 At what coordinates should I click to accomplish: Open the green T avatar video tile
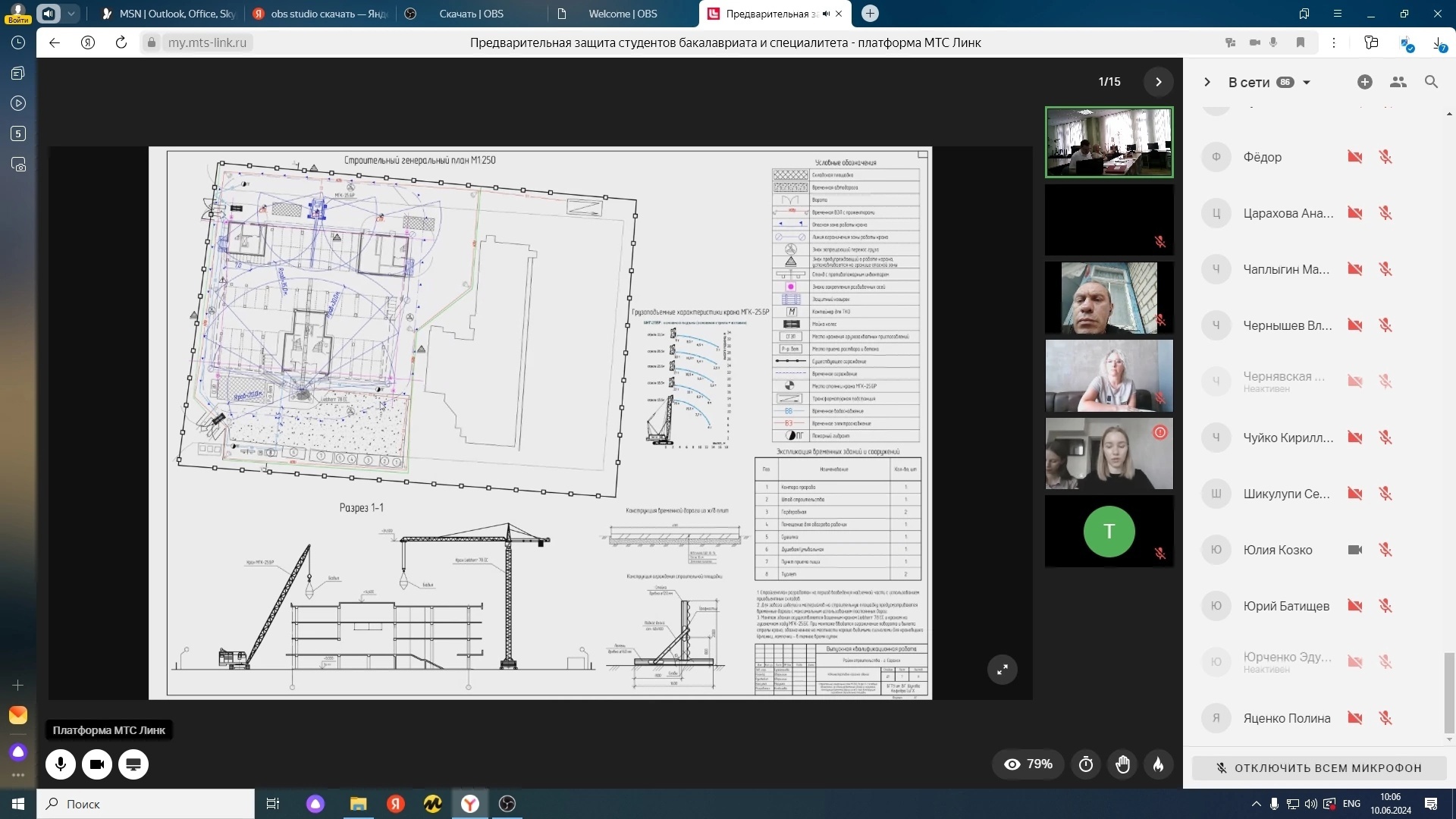point(1109,532)
